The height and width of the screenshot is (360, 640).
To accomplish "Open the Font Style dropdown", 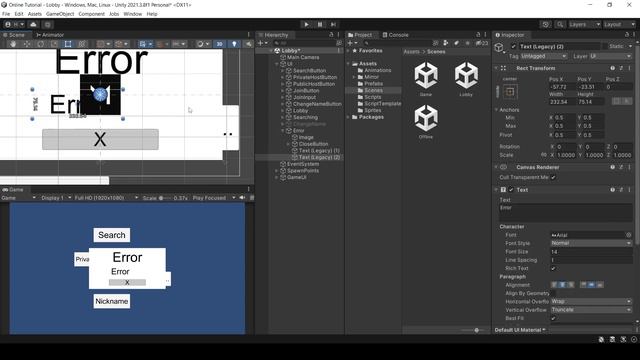I will (591, 243).
